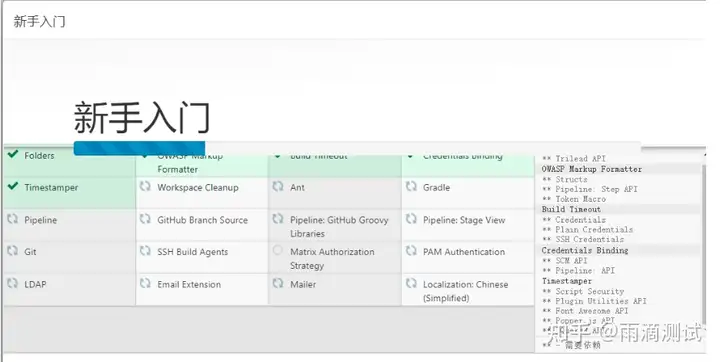The image size is (720, 362).
Task: Click the Email Extension plugin label
Action: 189,284
